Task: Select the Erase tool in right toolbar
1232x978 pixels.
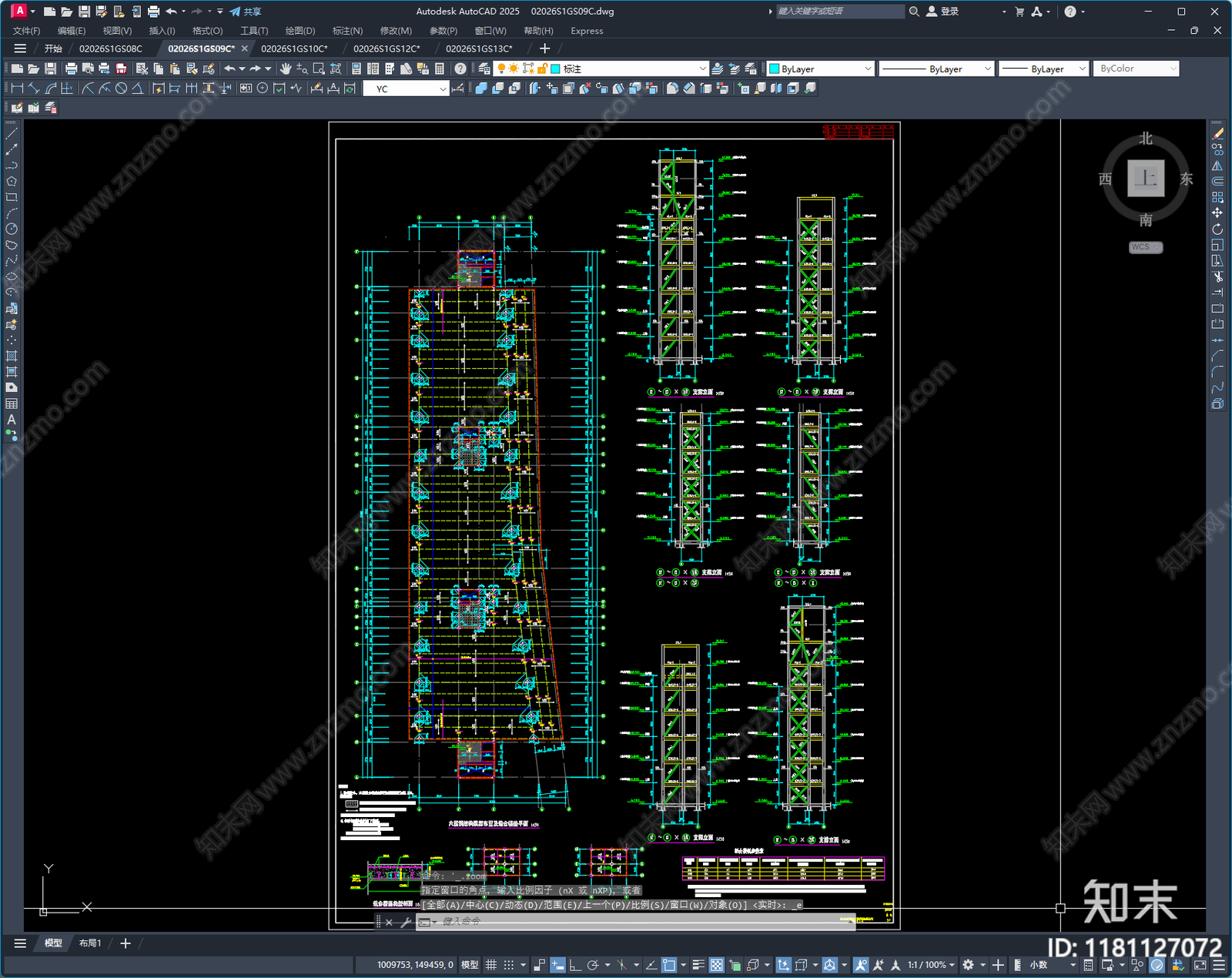Action: [x=1217, y=134]
